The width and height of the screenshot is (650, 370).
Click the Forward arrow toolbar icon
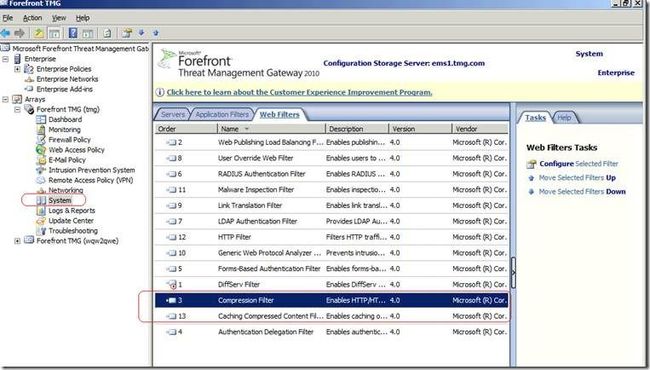pyautogui.click(x=19, y=33)
